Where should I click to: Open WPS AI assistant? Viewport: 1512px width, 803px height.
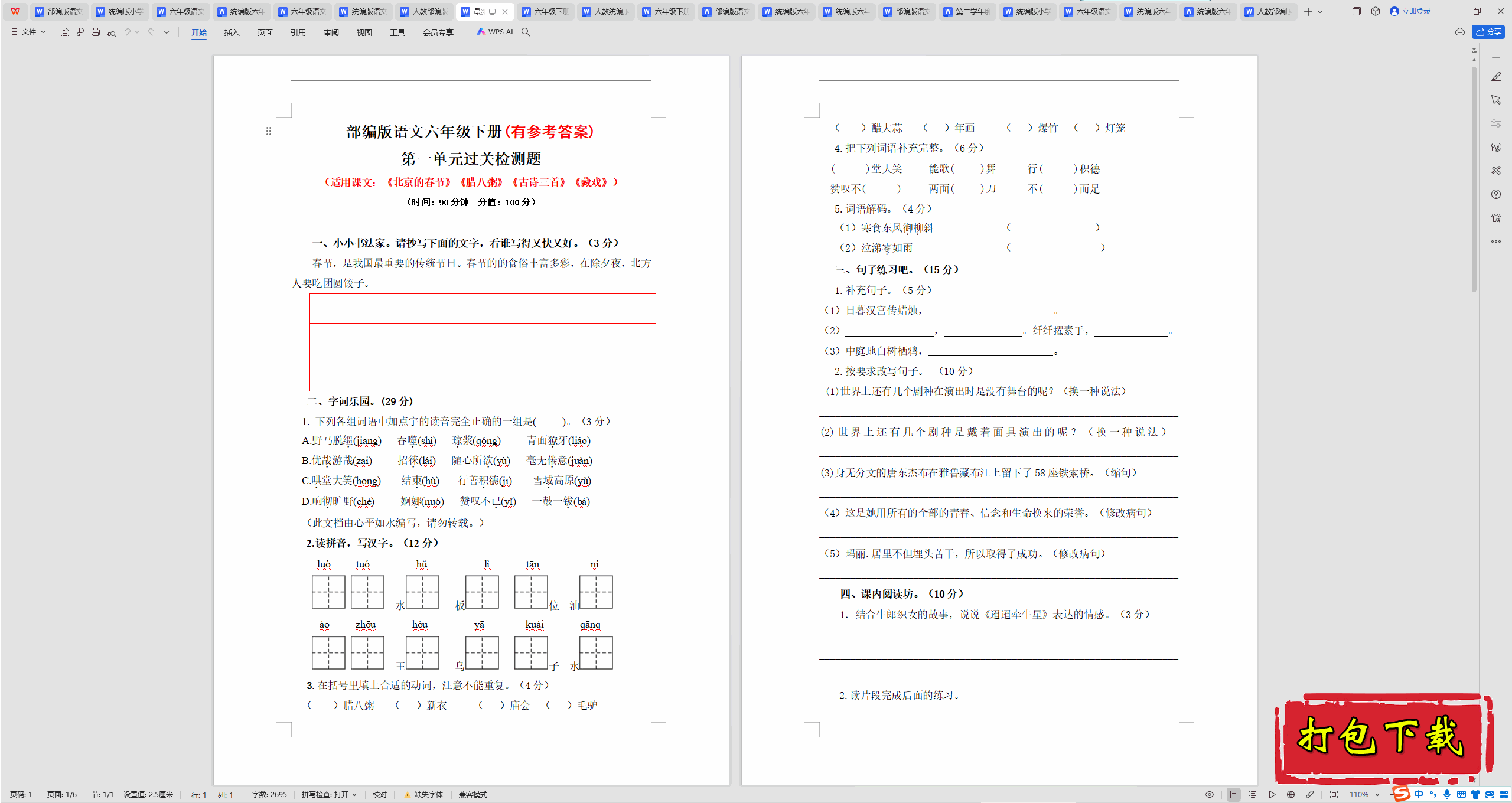(495, 32)
